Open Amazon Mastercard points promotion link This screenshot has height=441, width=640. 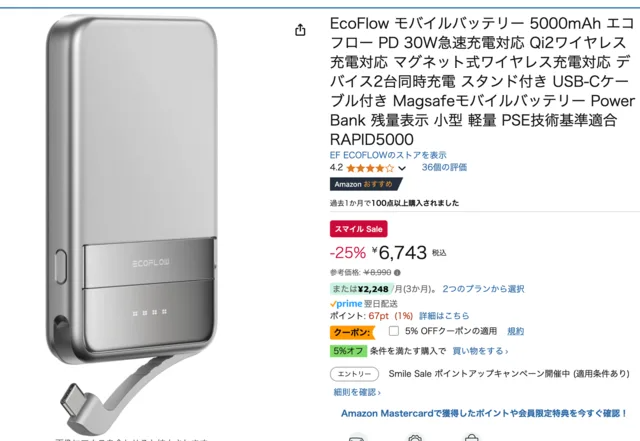coord(484,413)
